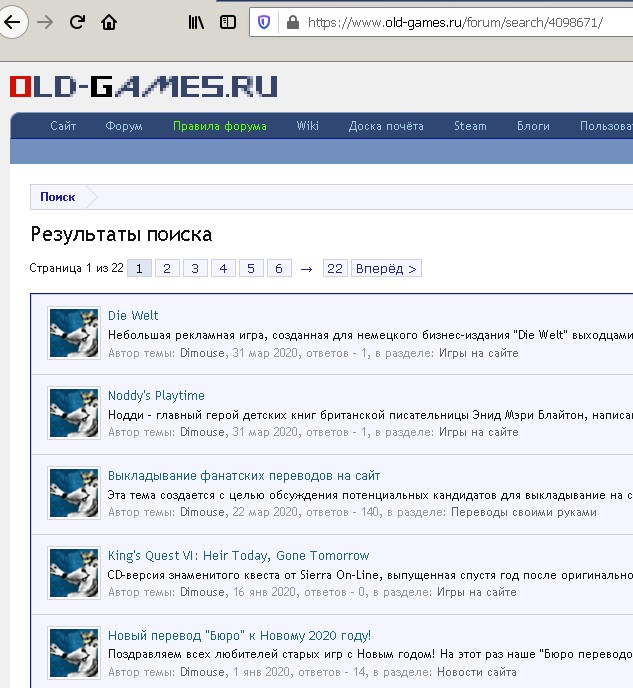Screen dimensions: 633x688
Task: Open Dimouse's profile in the Noddy's Playtime row
Action: coord(202,432)
